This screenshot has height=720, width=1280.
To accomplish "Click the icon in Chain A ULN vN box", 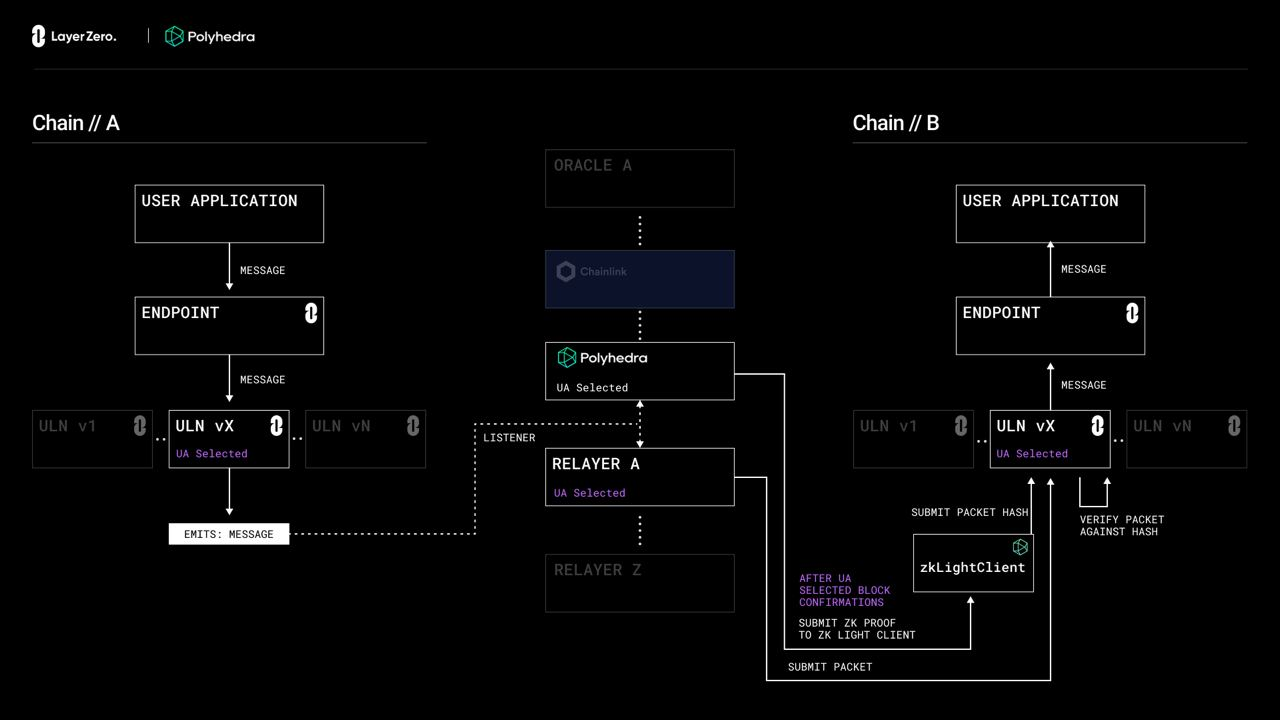I will point(413,426).
